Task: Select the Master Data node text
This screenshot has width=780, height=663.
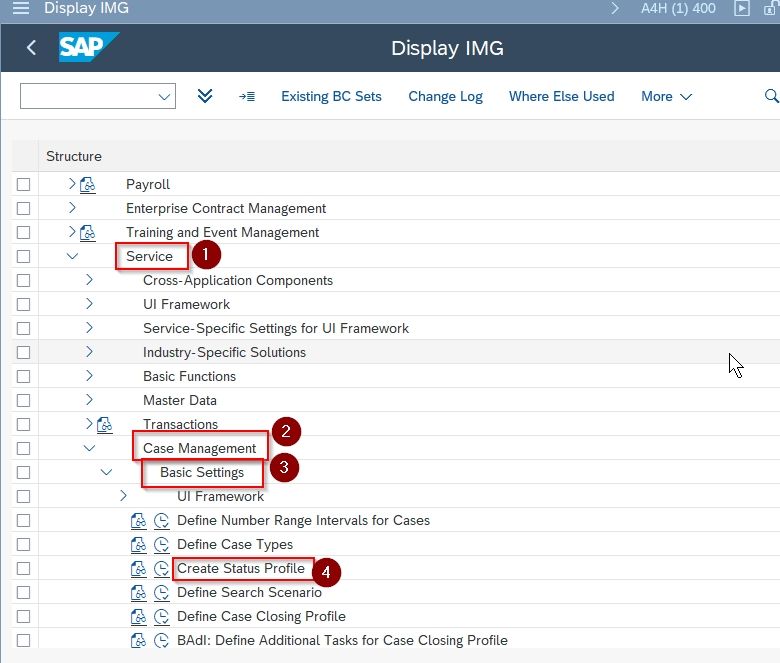Action: pos(180,400)
